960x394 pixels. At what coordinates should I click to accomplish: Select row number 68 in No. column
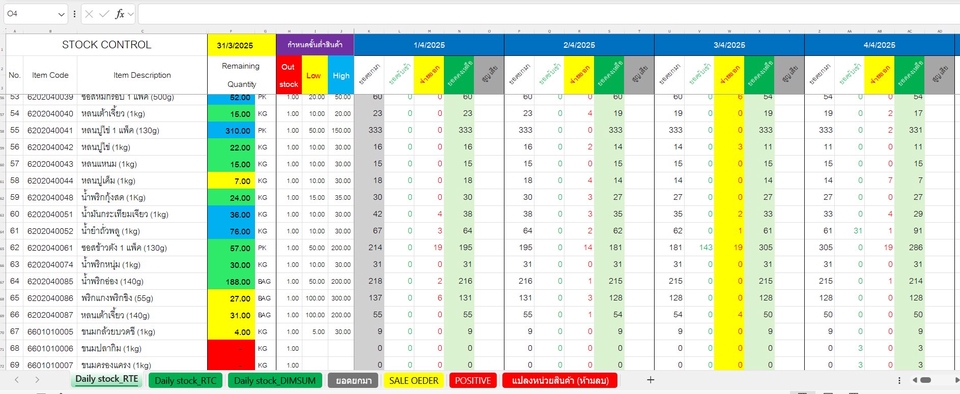coord(15,349)
